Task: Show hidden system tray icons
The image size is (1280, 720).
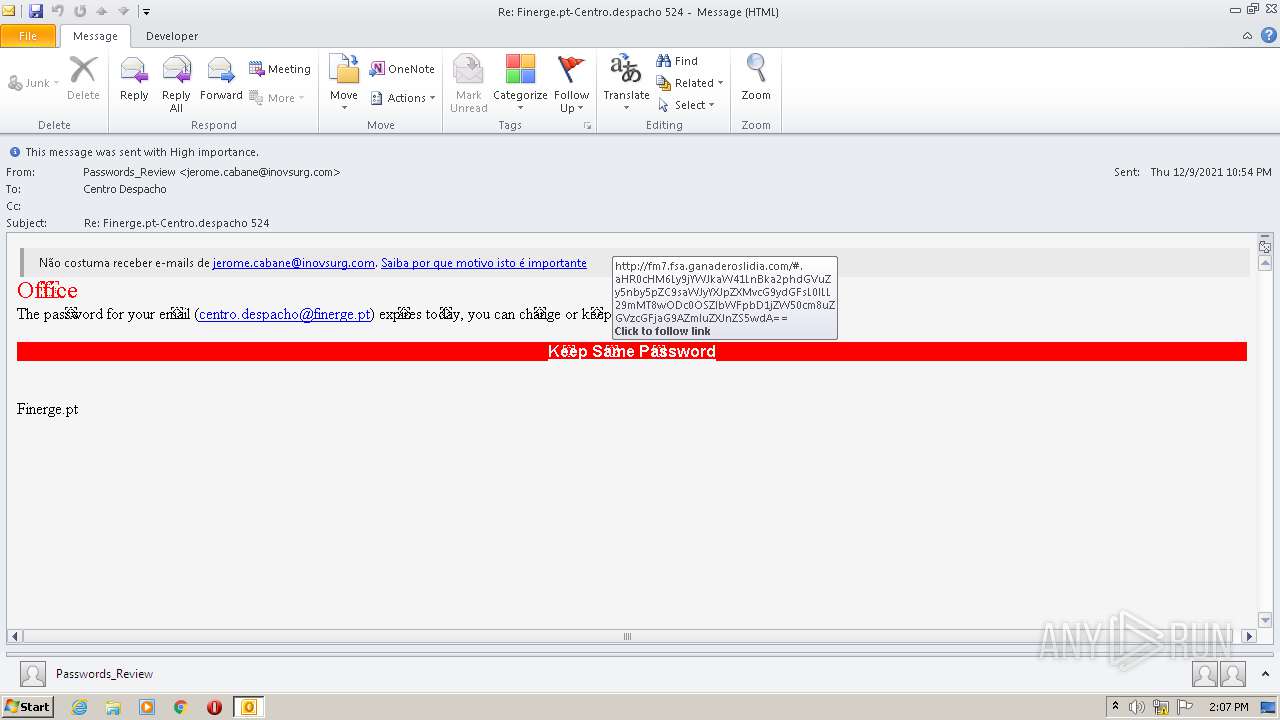Action: pyautogui.click(x=1115, y=707)
